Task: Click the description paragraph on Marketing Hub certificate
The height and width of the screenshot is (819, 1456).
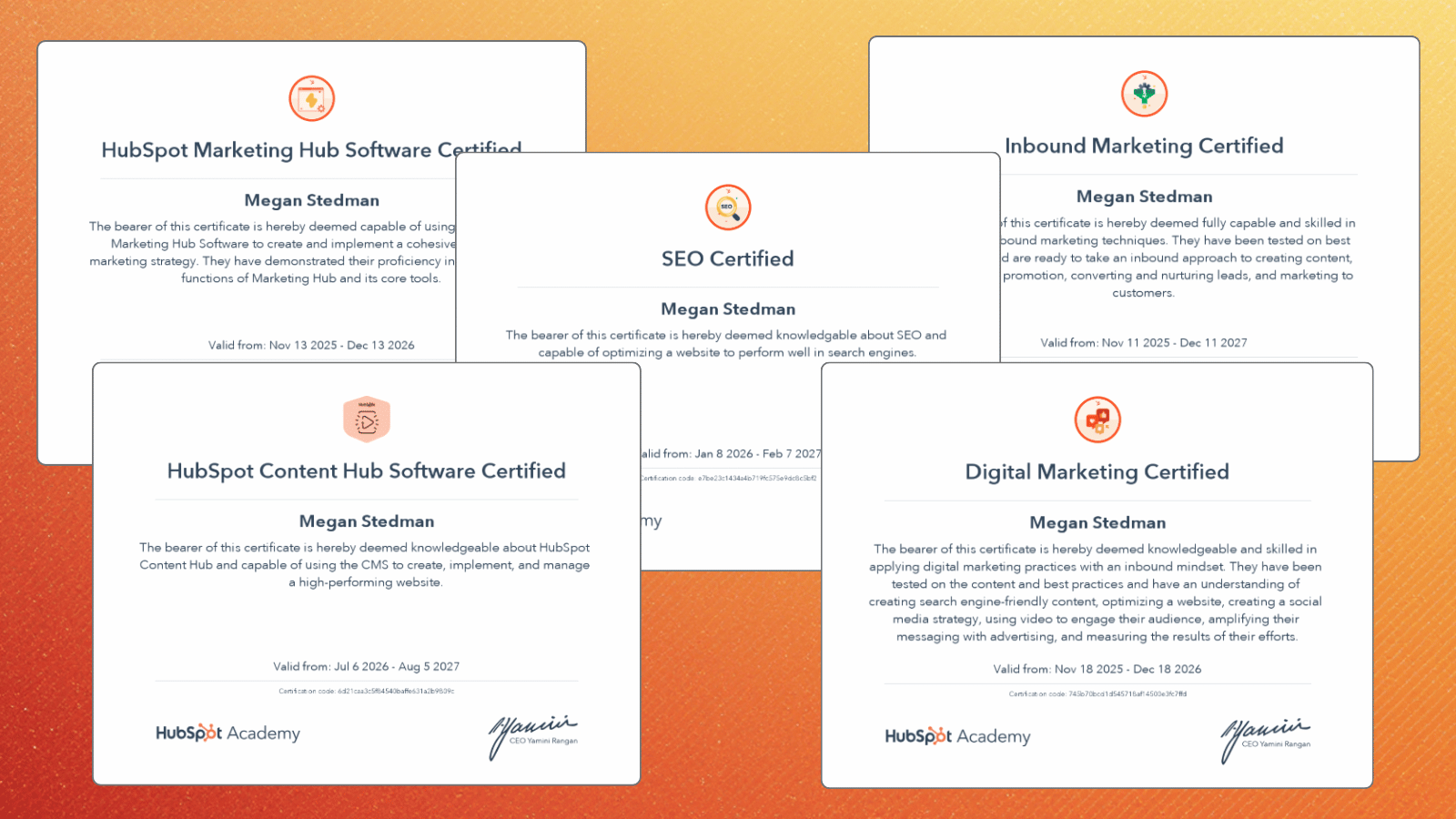Action: pyautogui.click(x=272, y=253)
